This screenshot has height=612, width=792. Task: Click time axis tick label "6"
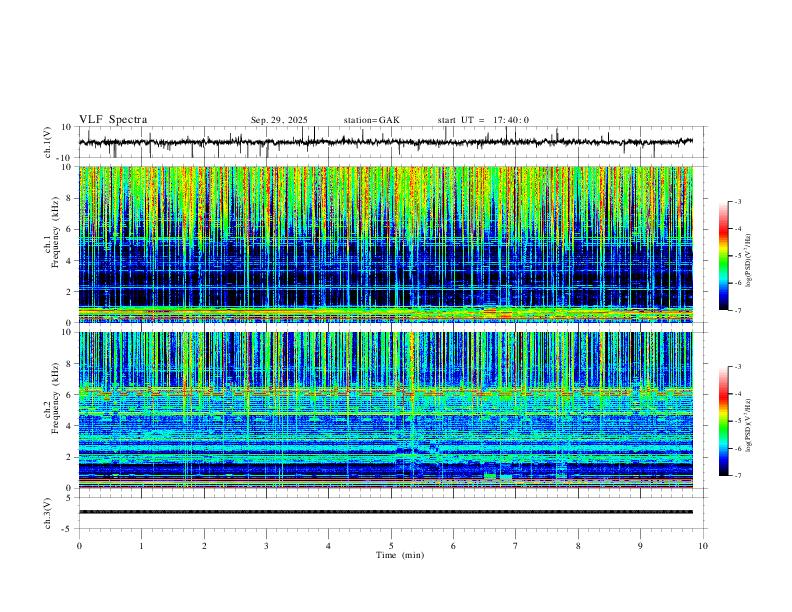coord(453,546)
